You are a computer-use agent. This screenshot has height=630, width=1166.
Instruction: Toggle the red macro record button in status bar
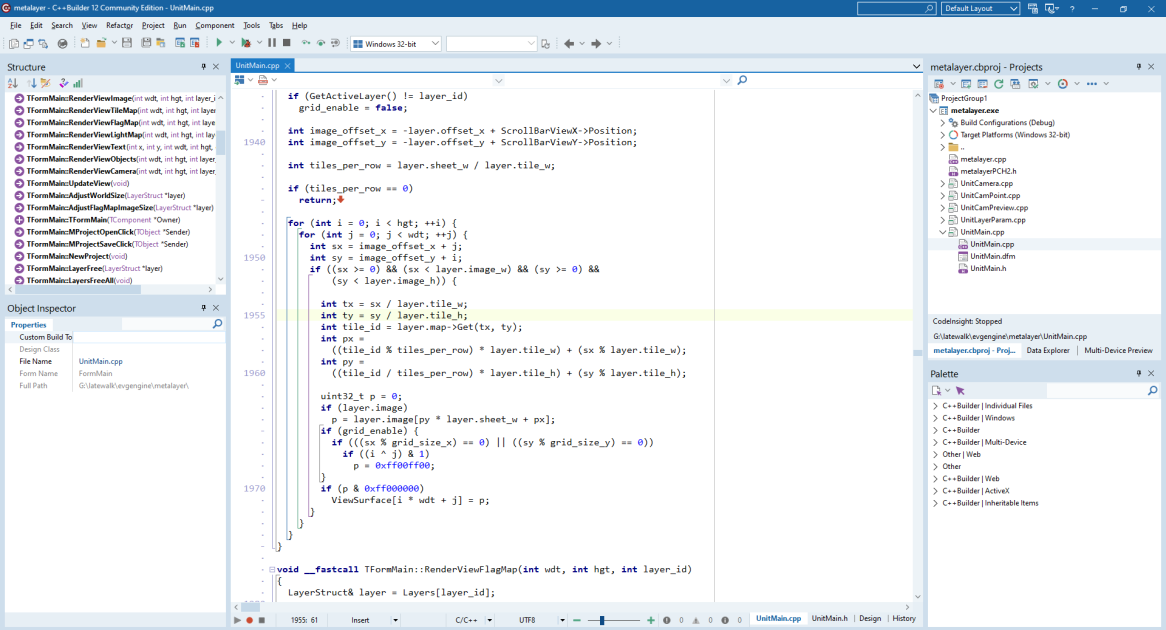coord(250,620)
